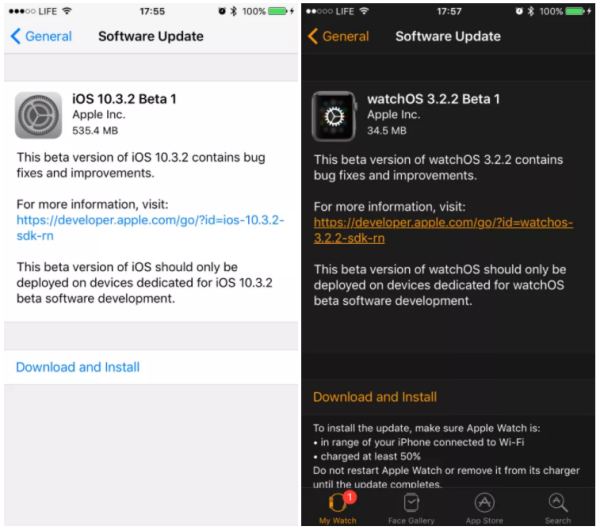The height and width of the screenshot is (530, 600).
Task: Go back to General on white screen
Action: coord(41,36)
